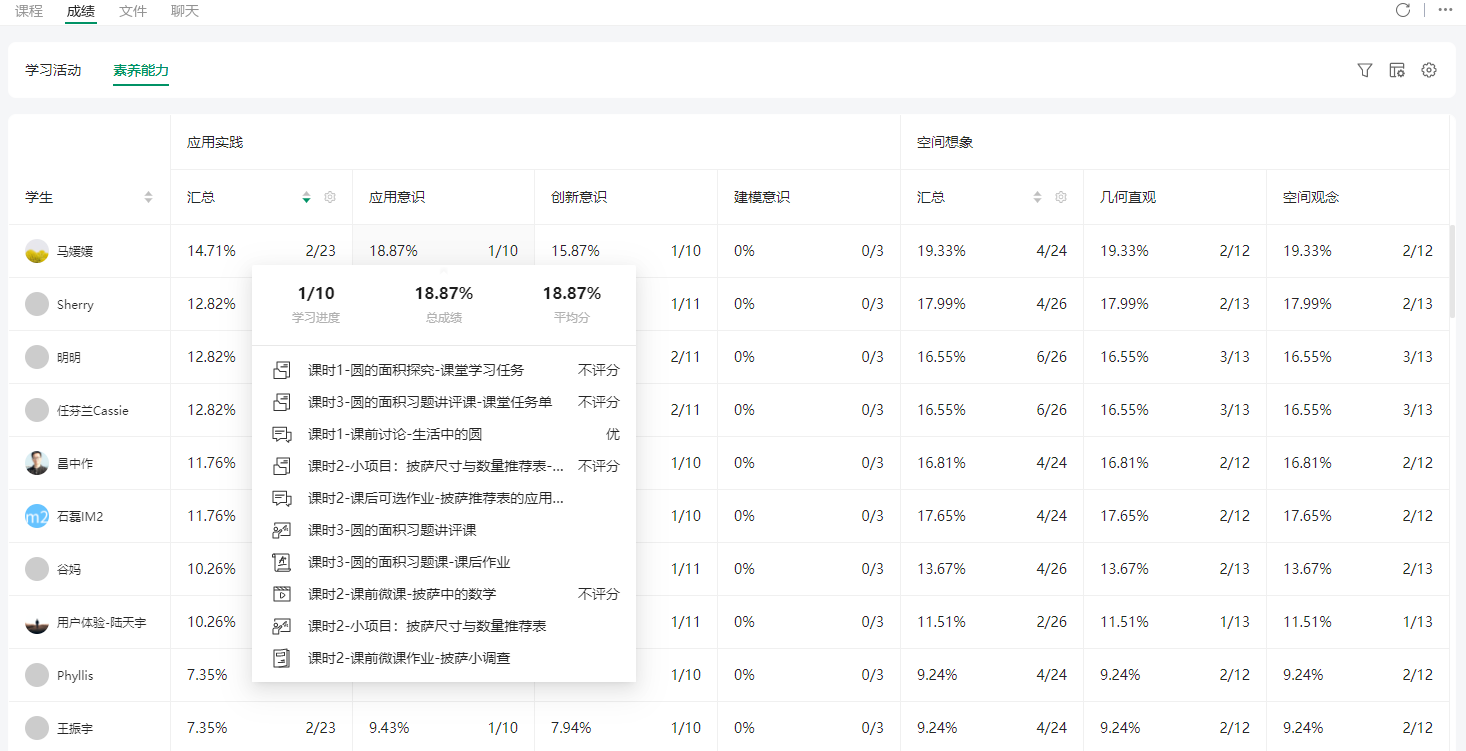Click 学习进度 value 1/10 in popup
Screen dimensions: 1466x751
coord(316,294)
